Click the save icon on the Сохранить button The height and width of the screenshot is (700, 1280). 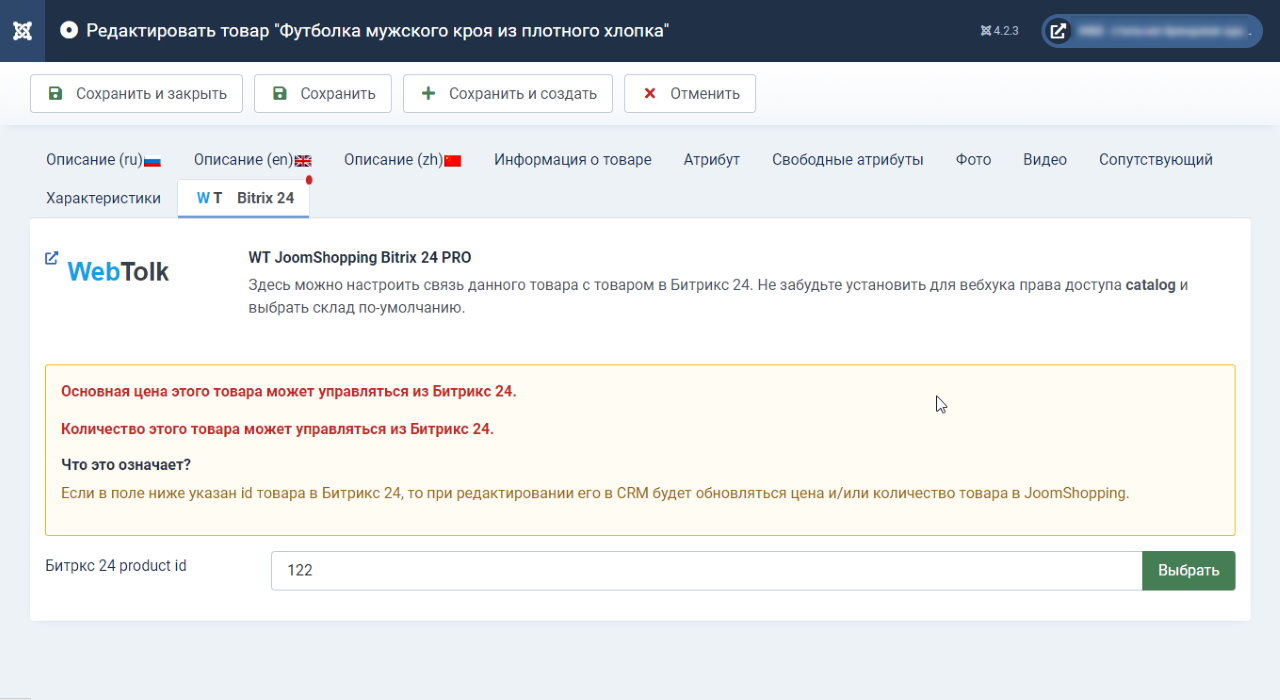pos(279,92)
